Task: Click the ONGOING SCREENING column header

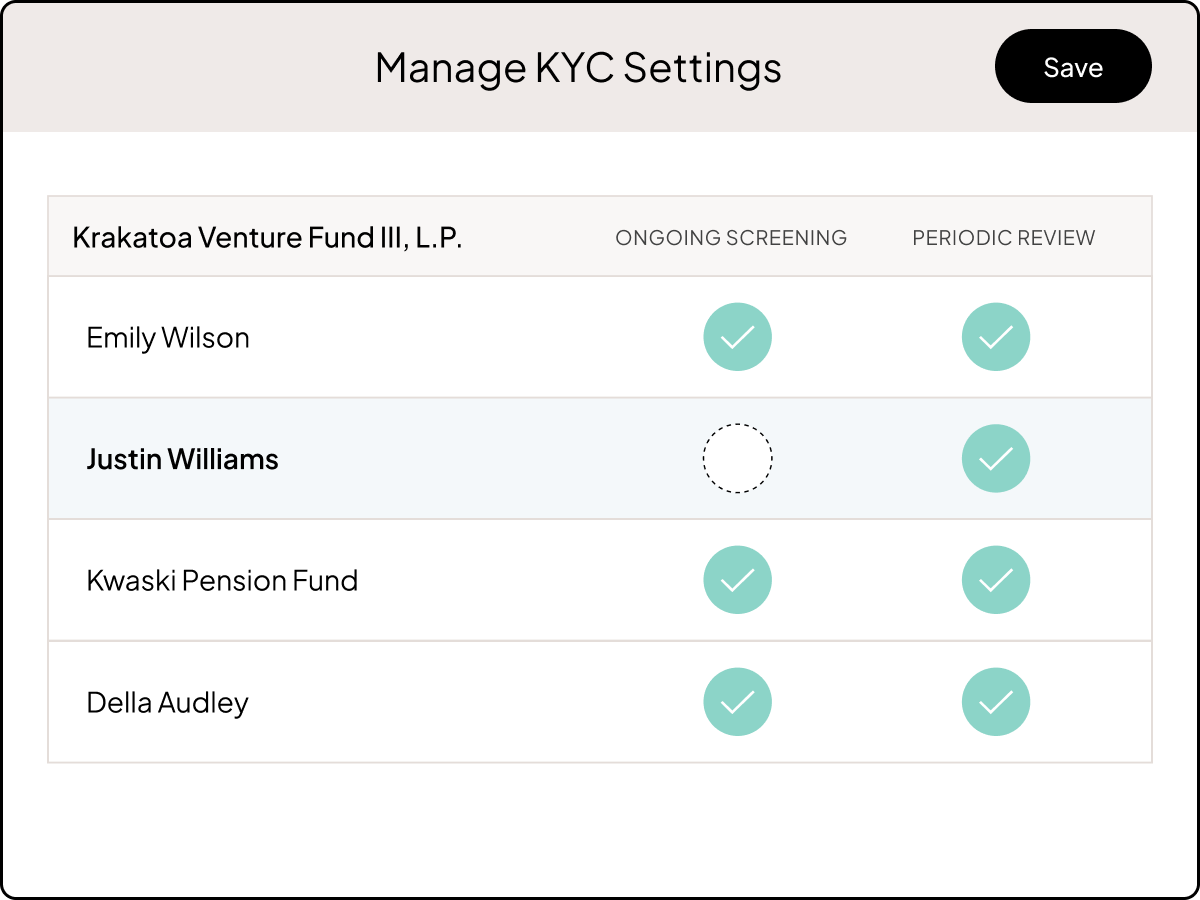Action: click(731, 238)
